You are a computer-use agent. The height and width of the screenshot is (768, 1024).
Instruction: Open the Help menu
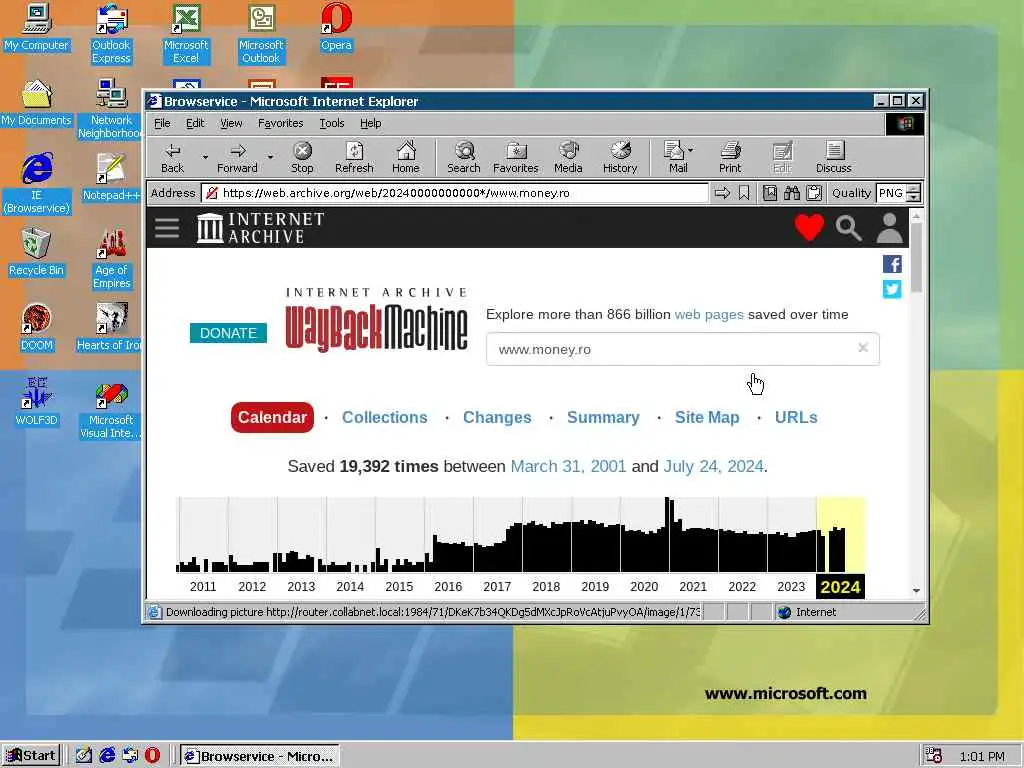point(370,123)
